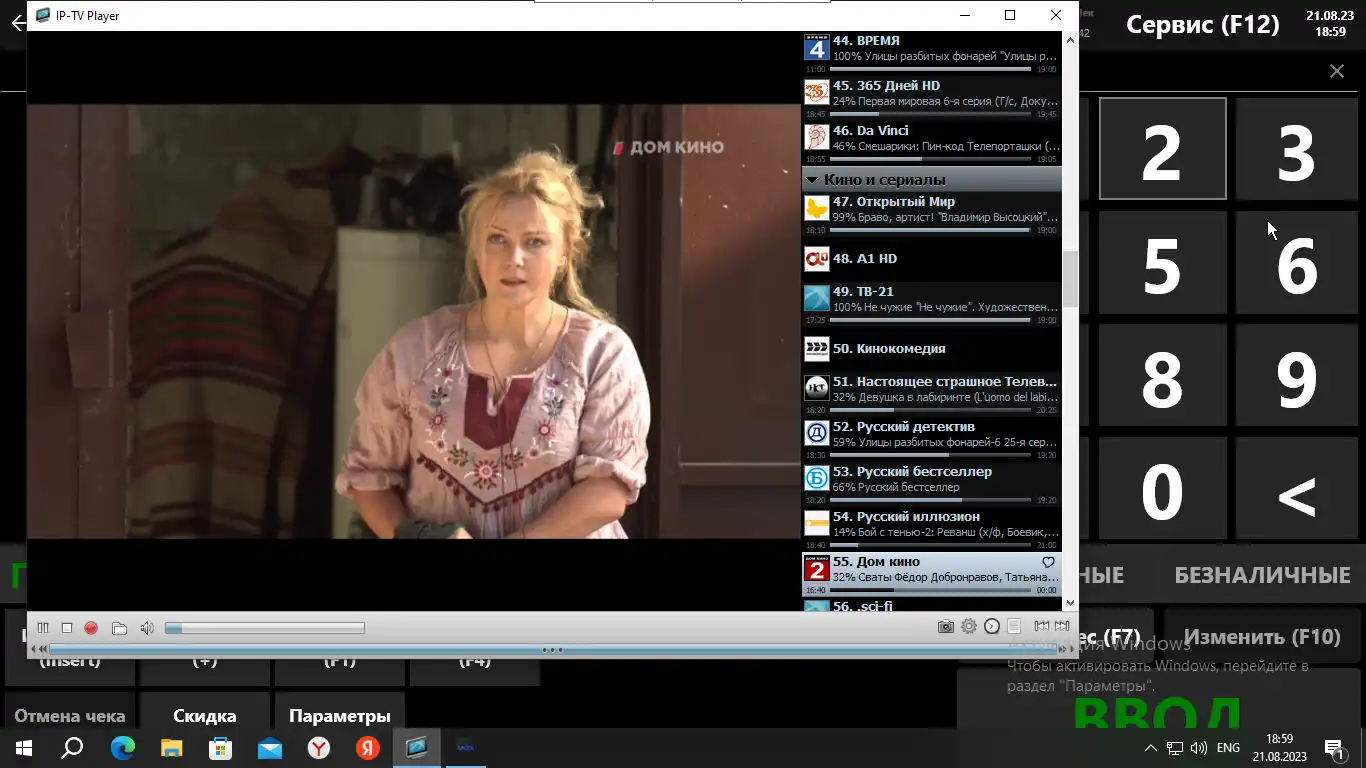Select channel 48. A1 HD
The image size is (1366, 768).
931,259
